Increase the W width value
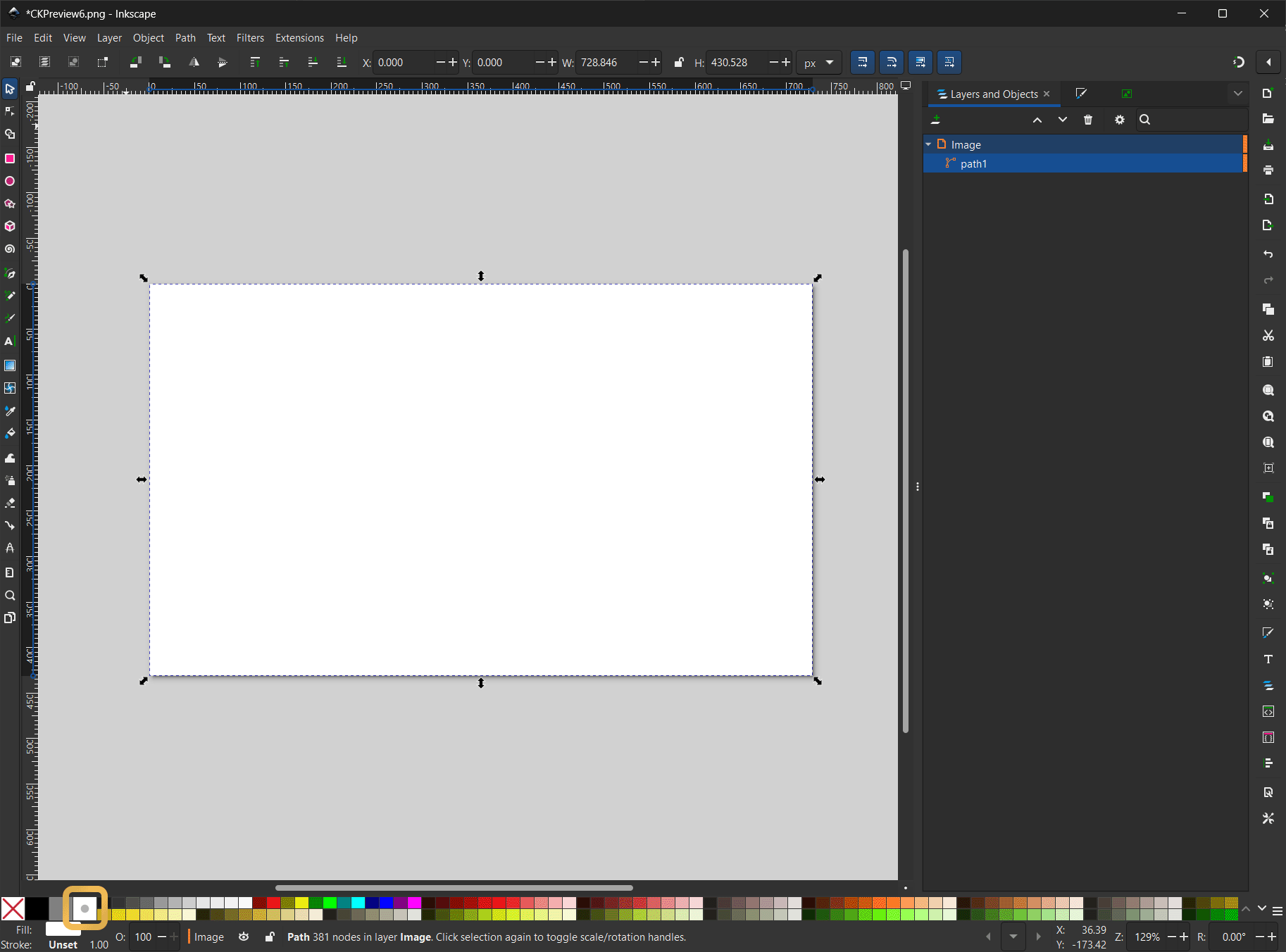This screenshot has height=952, width=1286. (x=656, y=62)
